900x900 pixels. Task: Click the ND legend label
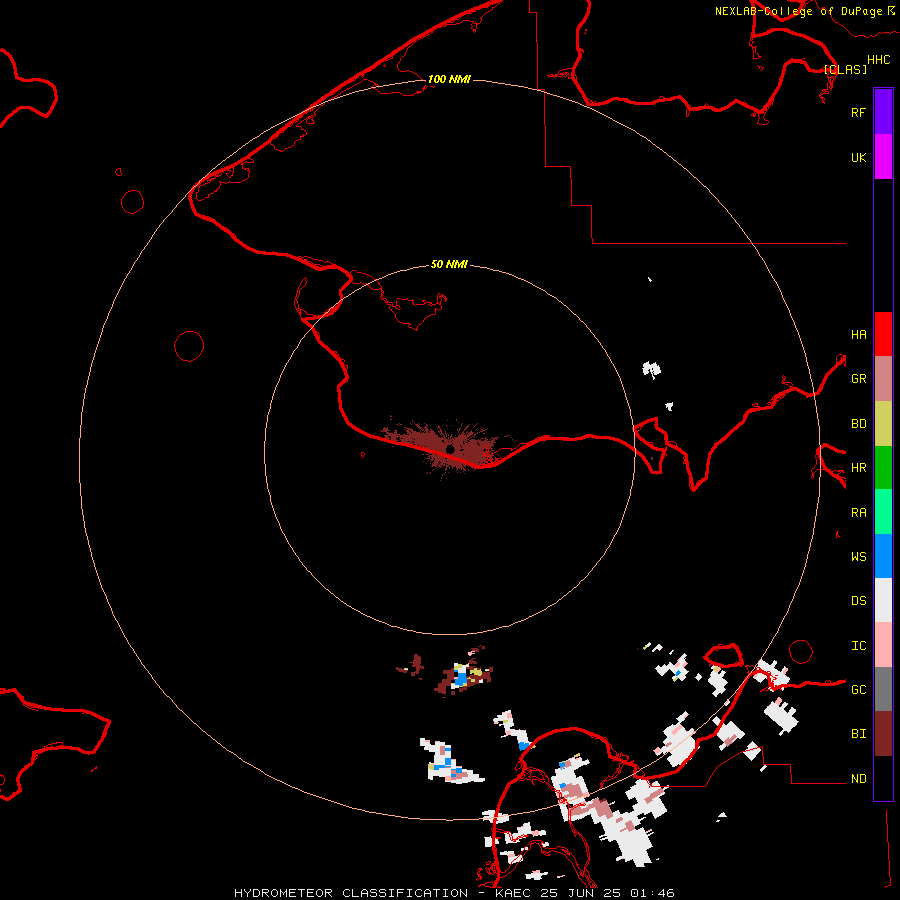[858, 778]
